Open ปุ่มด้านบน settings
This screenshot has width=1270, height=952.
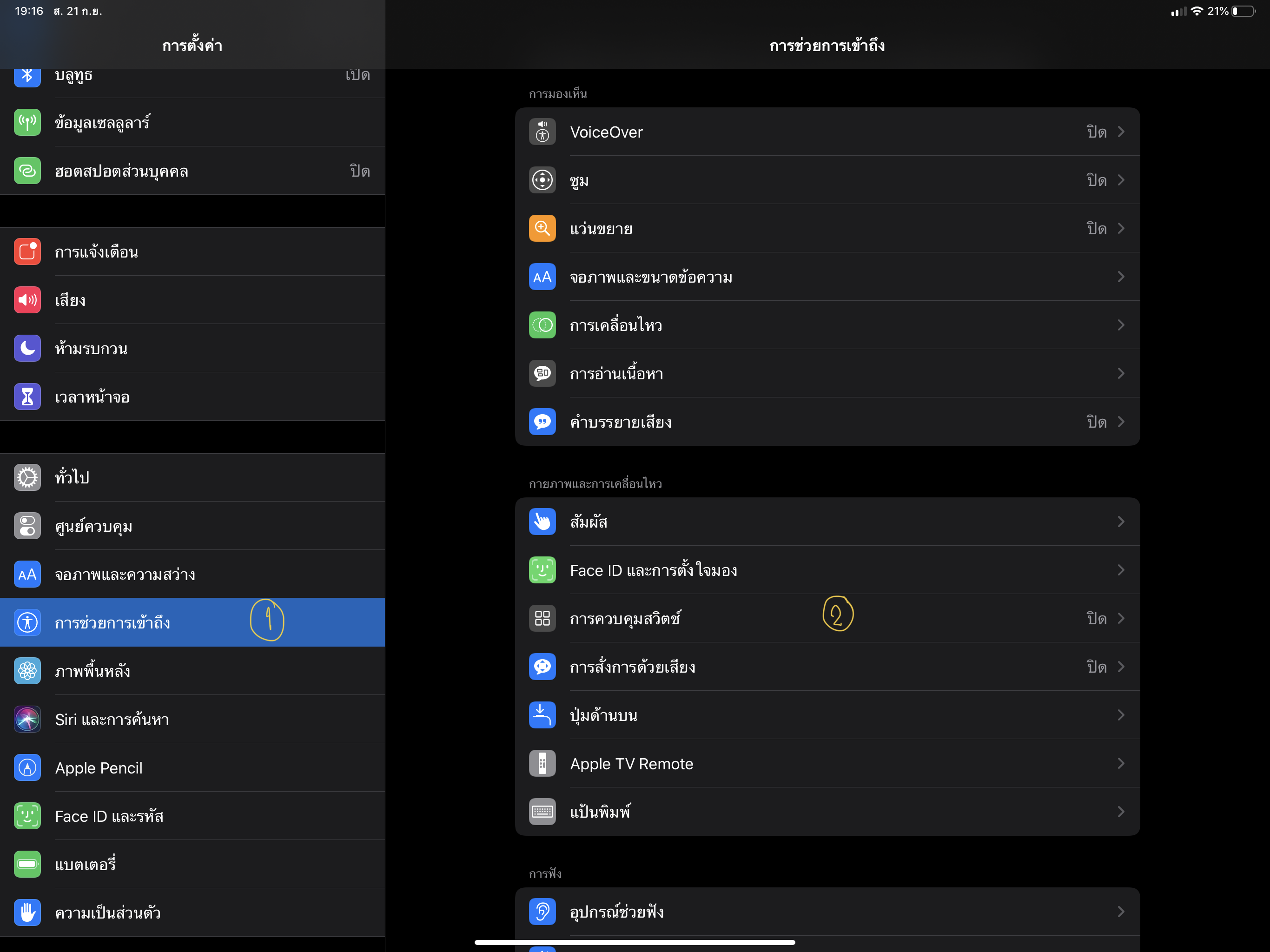tap(827, 715)
